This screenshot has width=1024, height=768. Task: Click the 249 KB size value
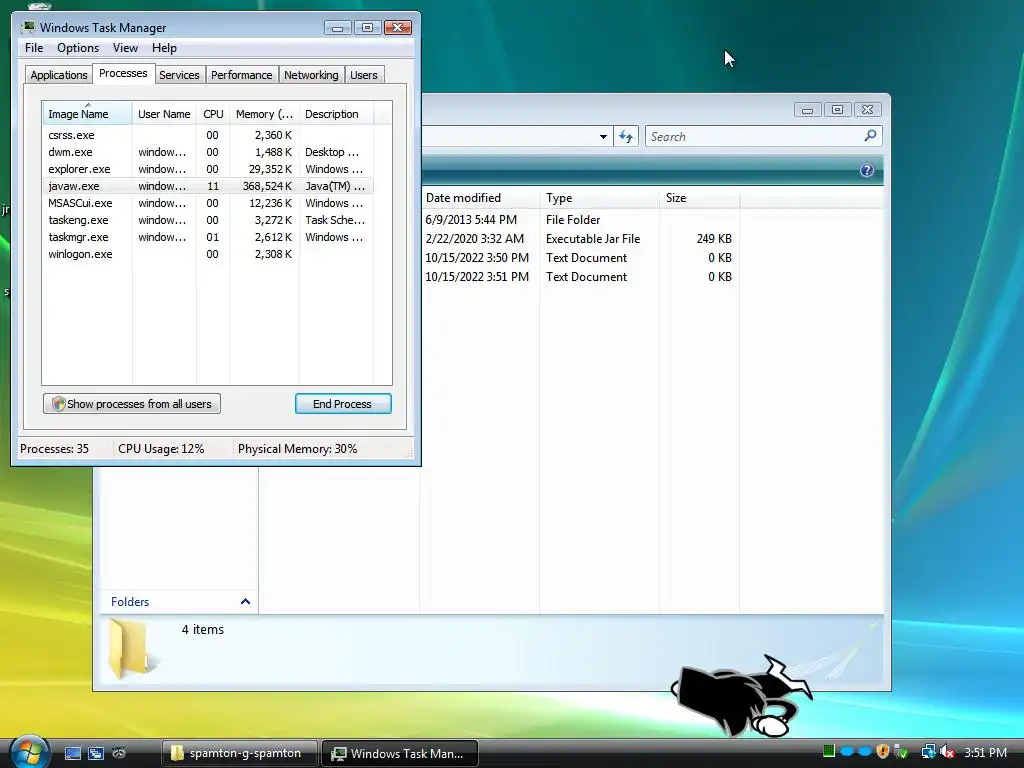(x=714, y=239)
